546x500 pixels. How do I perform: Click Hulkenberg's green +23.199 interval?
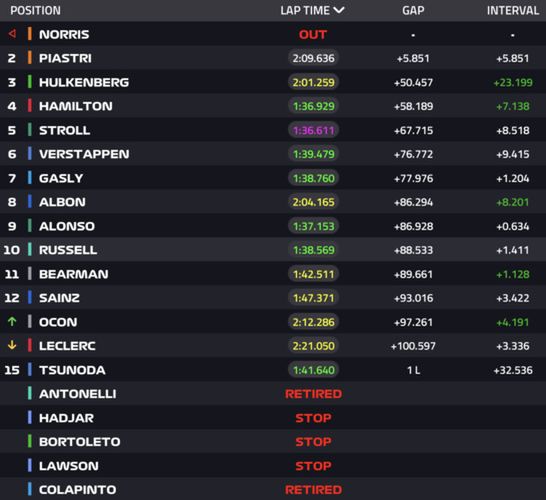coord(513,83)
